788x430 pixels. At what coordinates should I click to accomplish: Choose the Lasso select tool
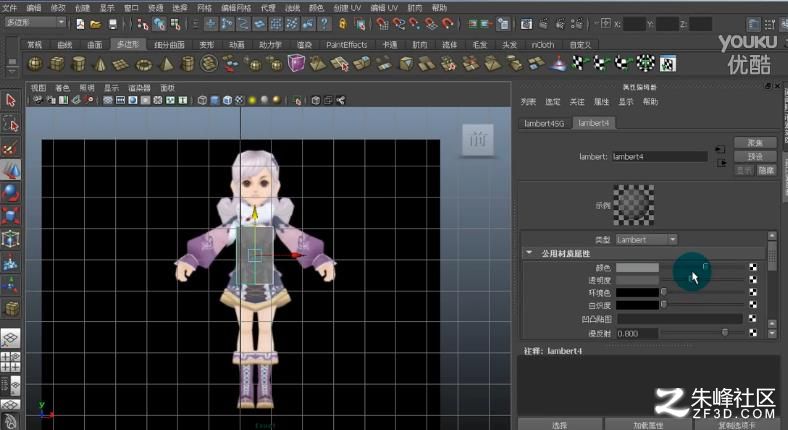(11, 124)
